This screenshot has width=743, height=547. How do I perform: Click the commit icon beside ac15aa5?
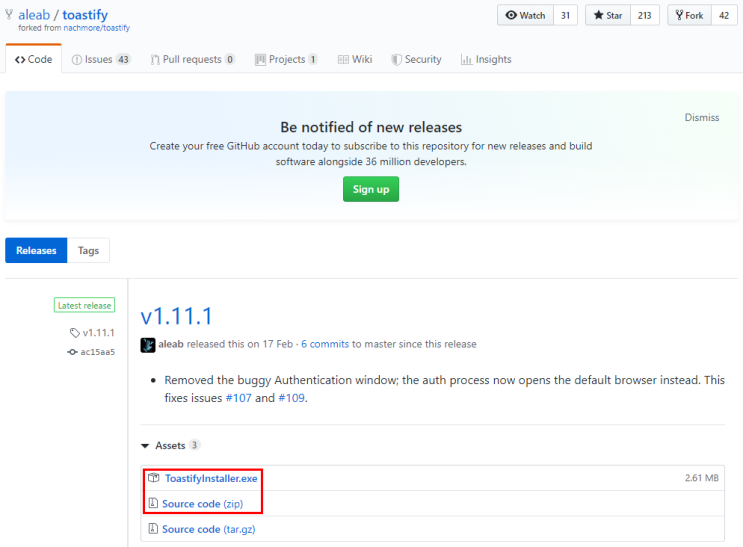coord(72,352)
